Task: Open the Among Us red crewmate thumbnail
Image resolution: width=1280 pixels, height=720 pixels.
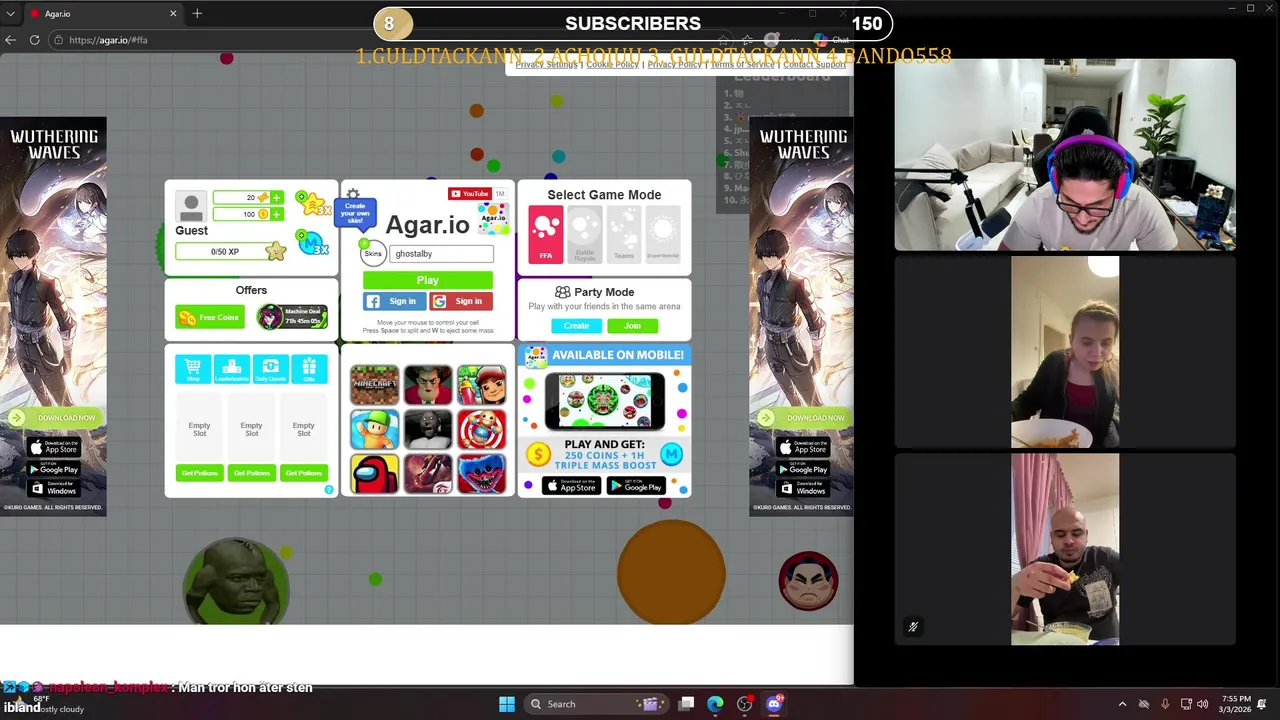Action: pyautogui.click(x=374, y=474)
